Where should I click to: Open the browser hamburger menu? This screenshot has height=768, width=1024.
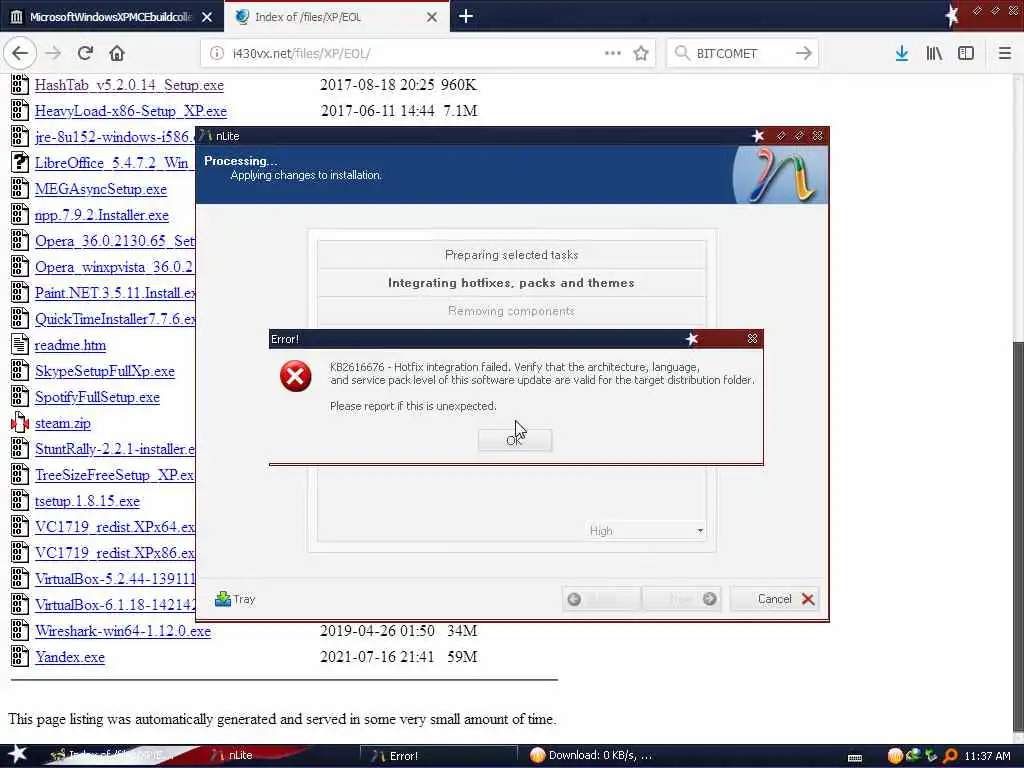tap(1004, 54)
